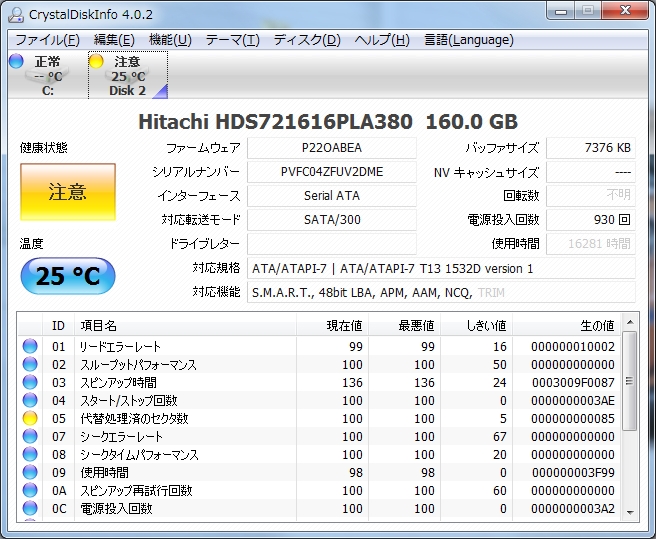Click the 生の値 column header
Screen dimensions: 656x539
[566, 325]
